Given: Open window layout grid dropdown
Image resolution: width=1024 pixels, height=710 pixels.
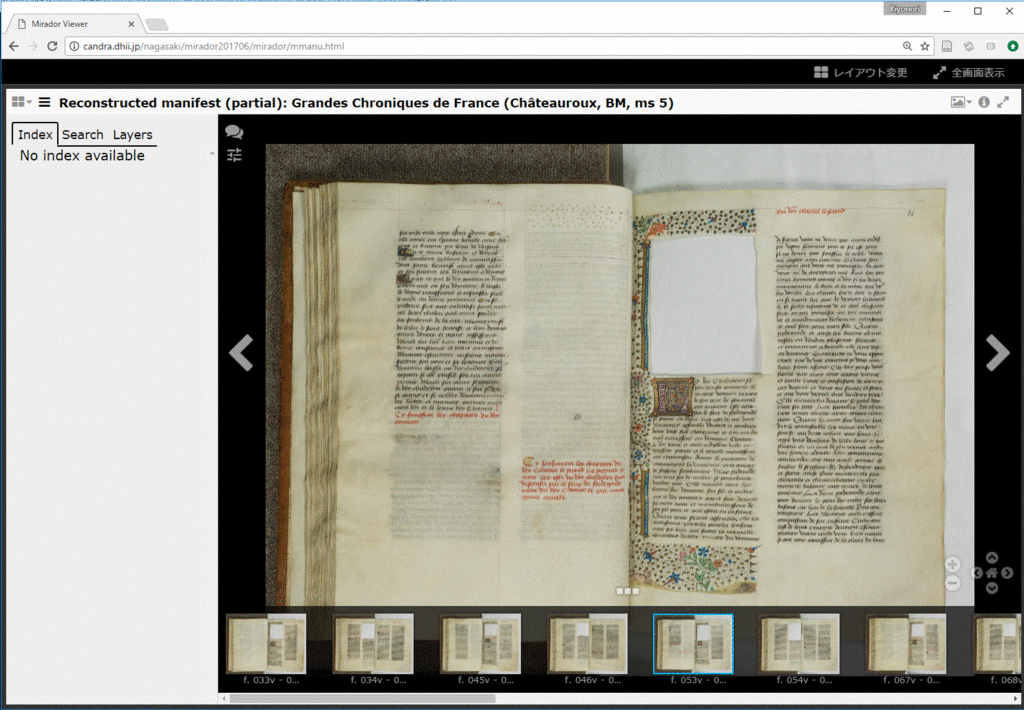Looking at the screenshot, I should point(21,102).
